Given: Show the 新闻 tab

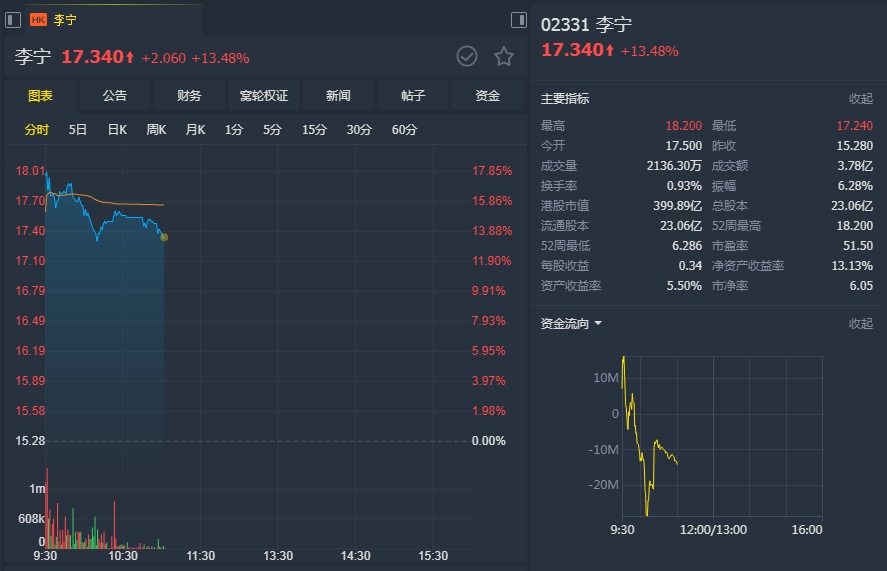Looking at the screenshot, I should [x=338, y=96].
